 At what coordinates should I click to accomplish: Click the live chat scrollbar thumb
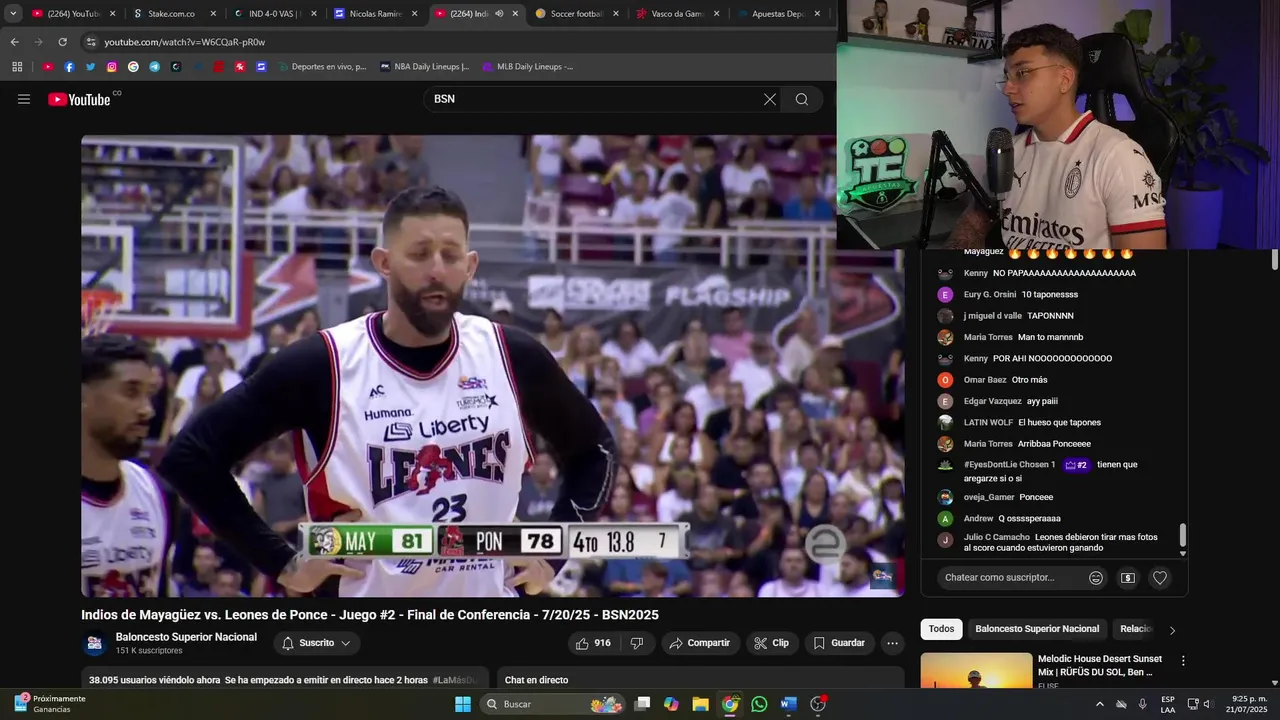[1183, 535]
